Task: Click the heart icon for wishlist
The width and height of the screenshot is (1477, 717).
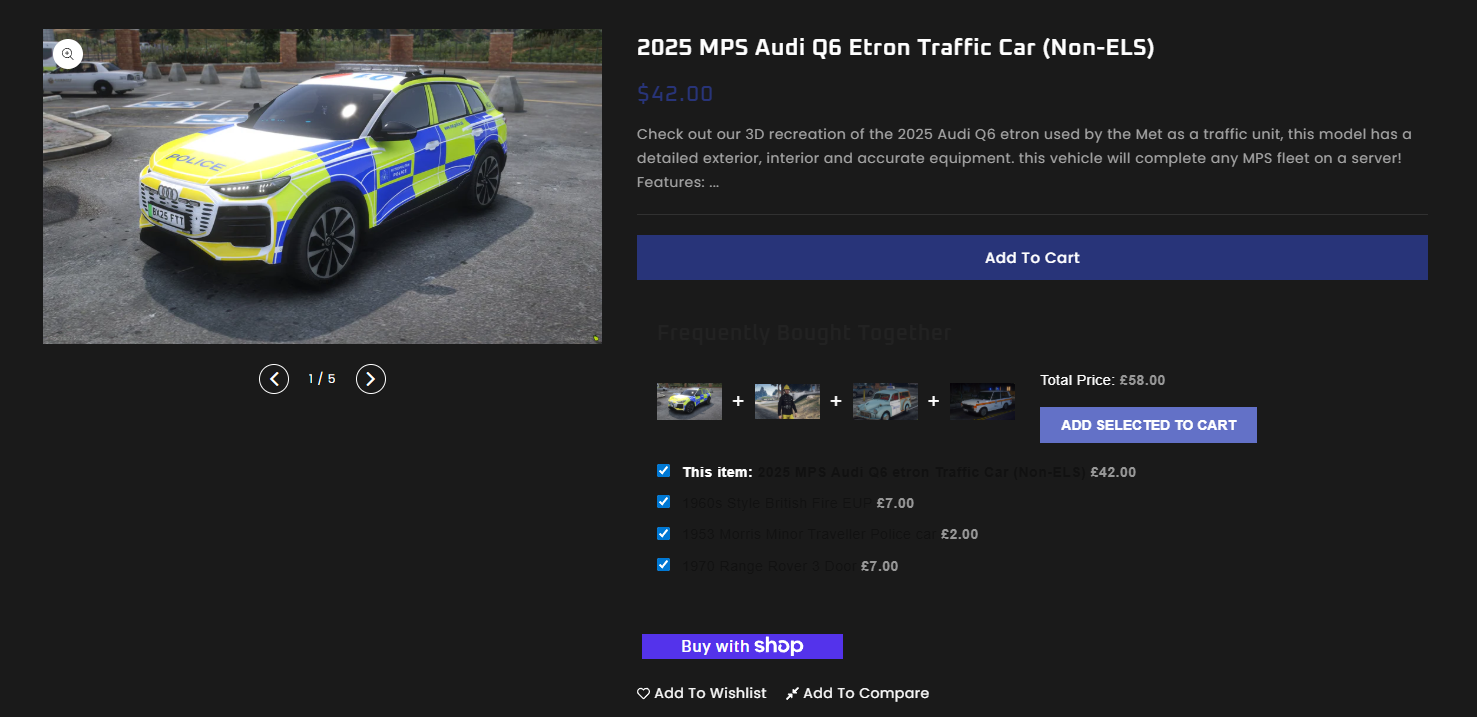Action: 643,693
